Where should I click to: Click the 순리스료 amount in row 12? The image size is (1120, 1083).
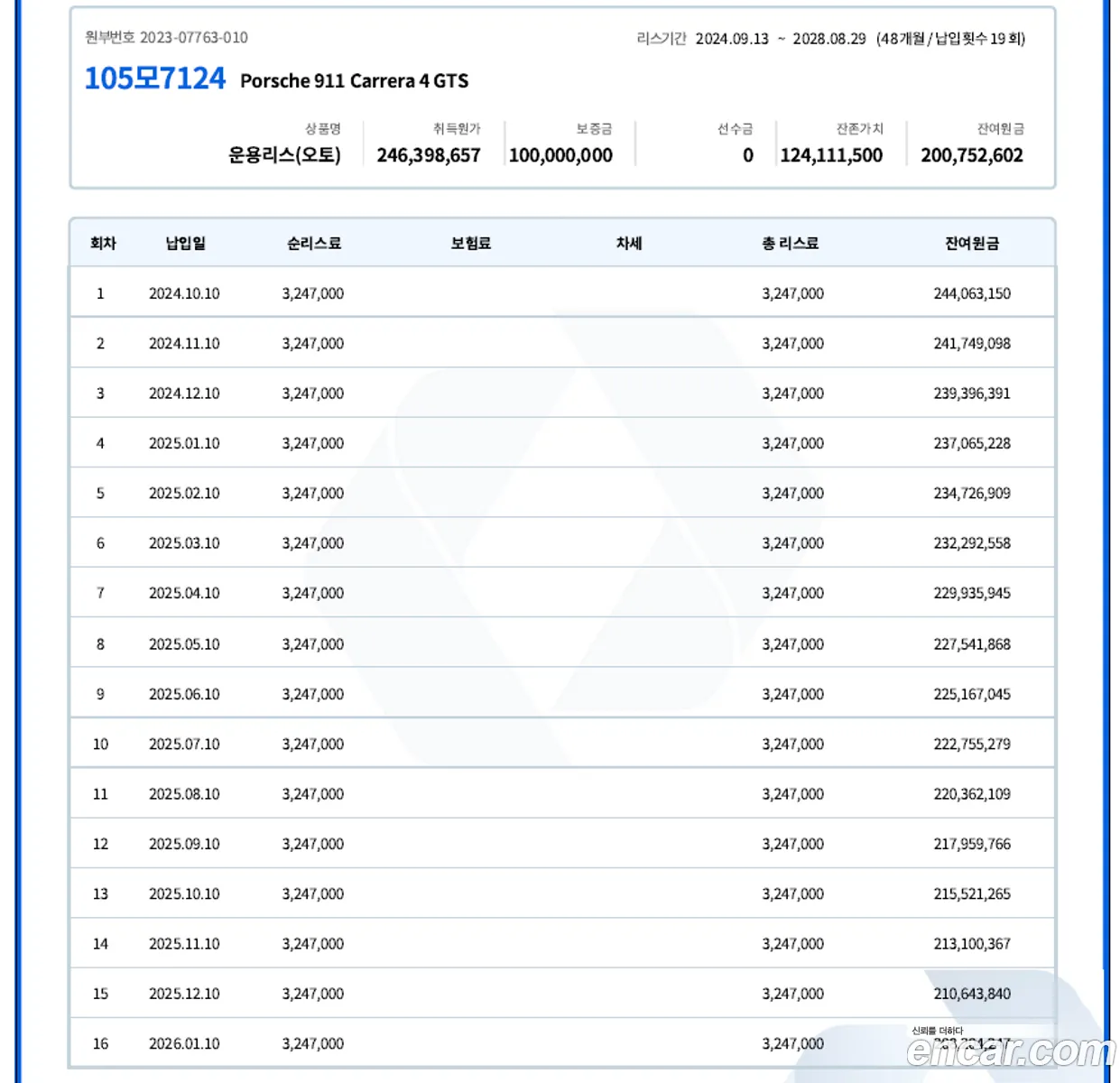pyautogui.click(x=313, y=844)
